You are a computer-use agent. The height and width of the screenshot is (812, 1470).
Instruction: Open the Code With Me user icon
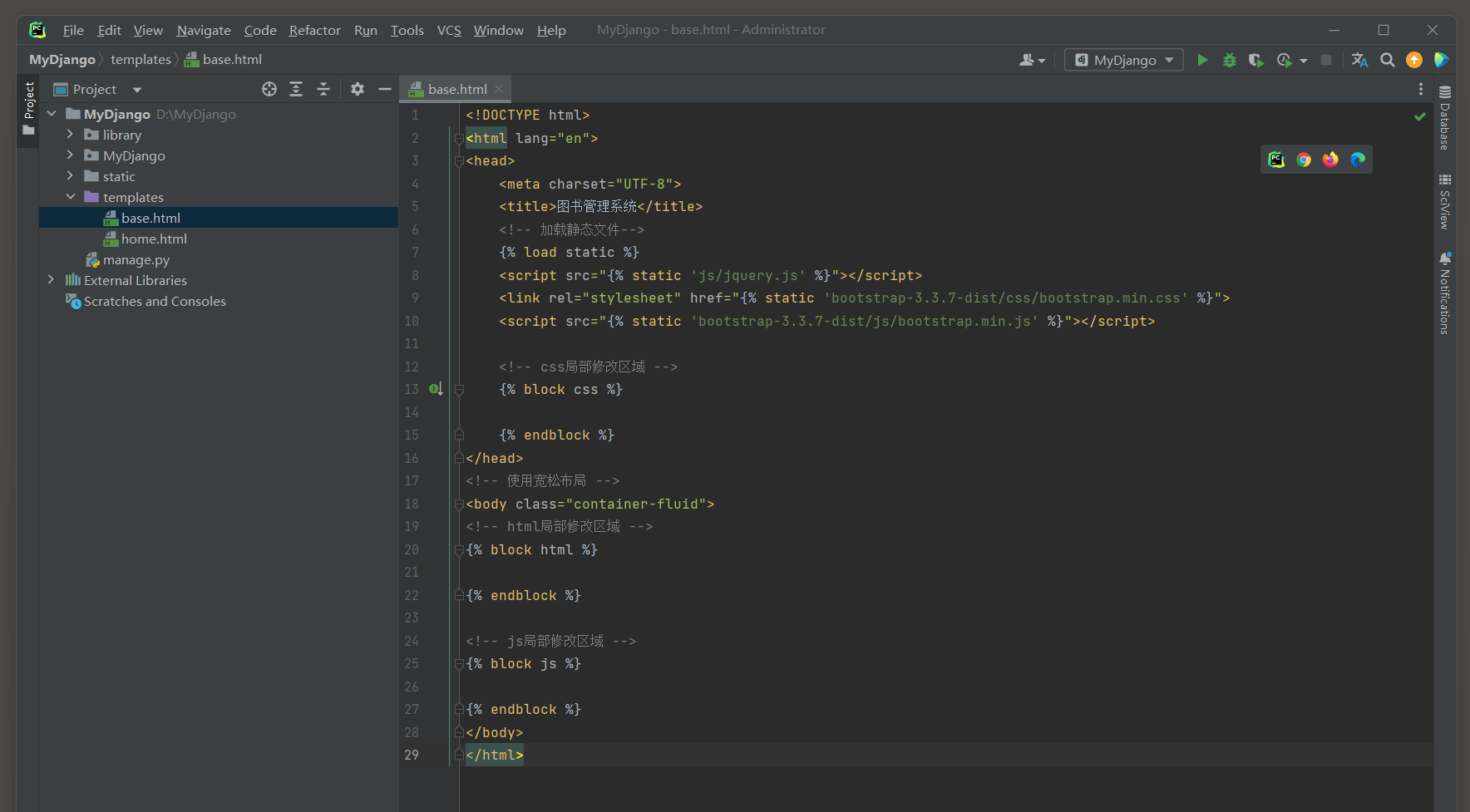point(1032,60)
